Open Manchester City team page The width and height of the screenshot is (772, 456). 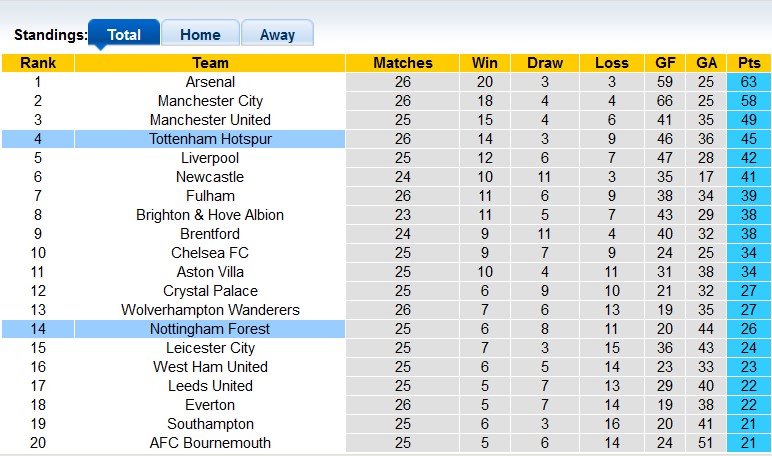click(210, 101)
